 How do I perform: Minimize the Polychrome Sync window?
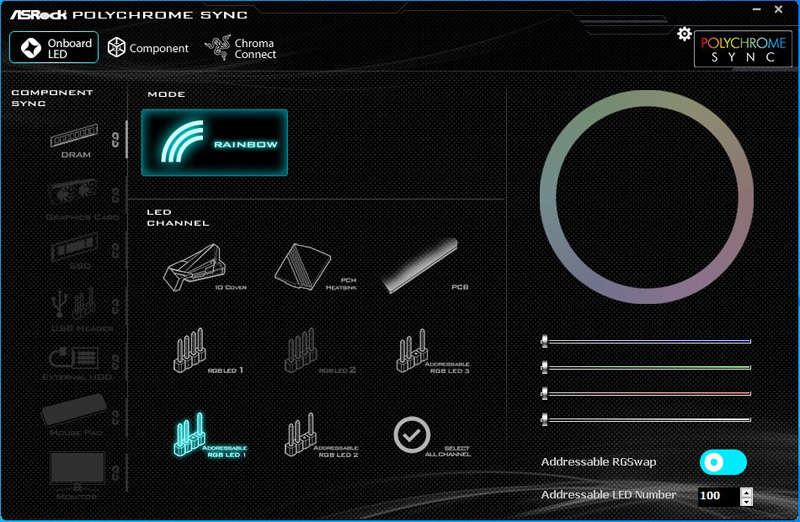click(x=757, y=9)
